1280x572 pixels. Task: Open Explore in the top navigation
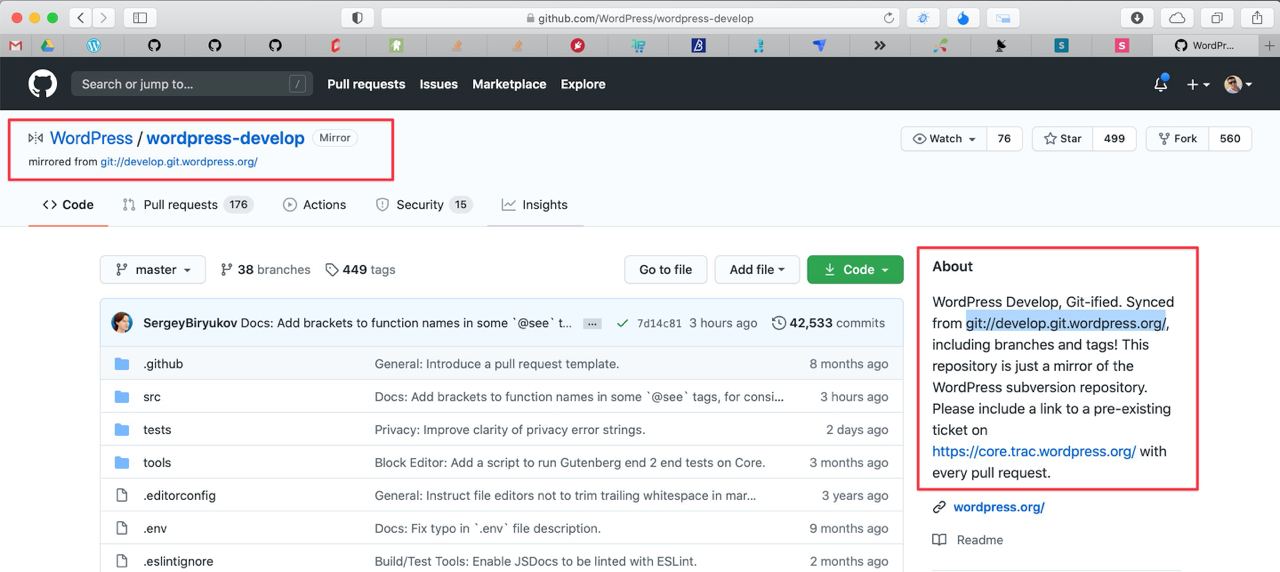click(x=583, y=84)
